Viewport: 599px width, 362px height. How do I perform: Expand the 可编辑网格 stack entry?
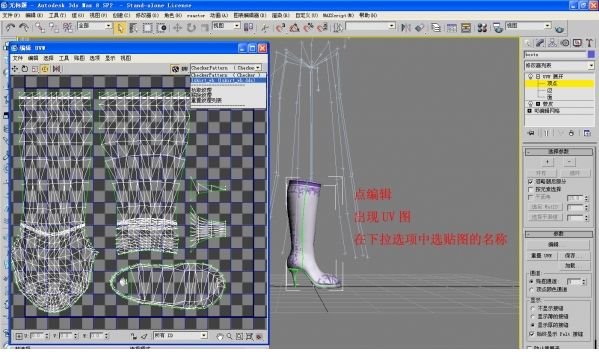(x=529, y=111)
